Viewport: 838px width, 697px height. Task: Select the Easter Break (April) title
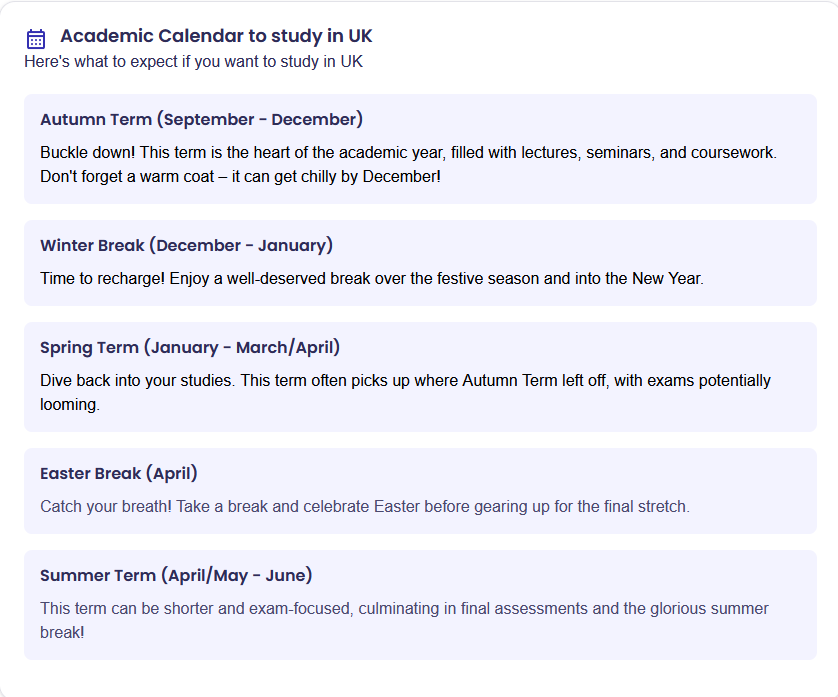[x=119, y=474]
